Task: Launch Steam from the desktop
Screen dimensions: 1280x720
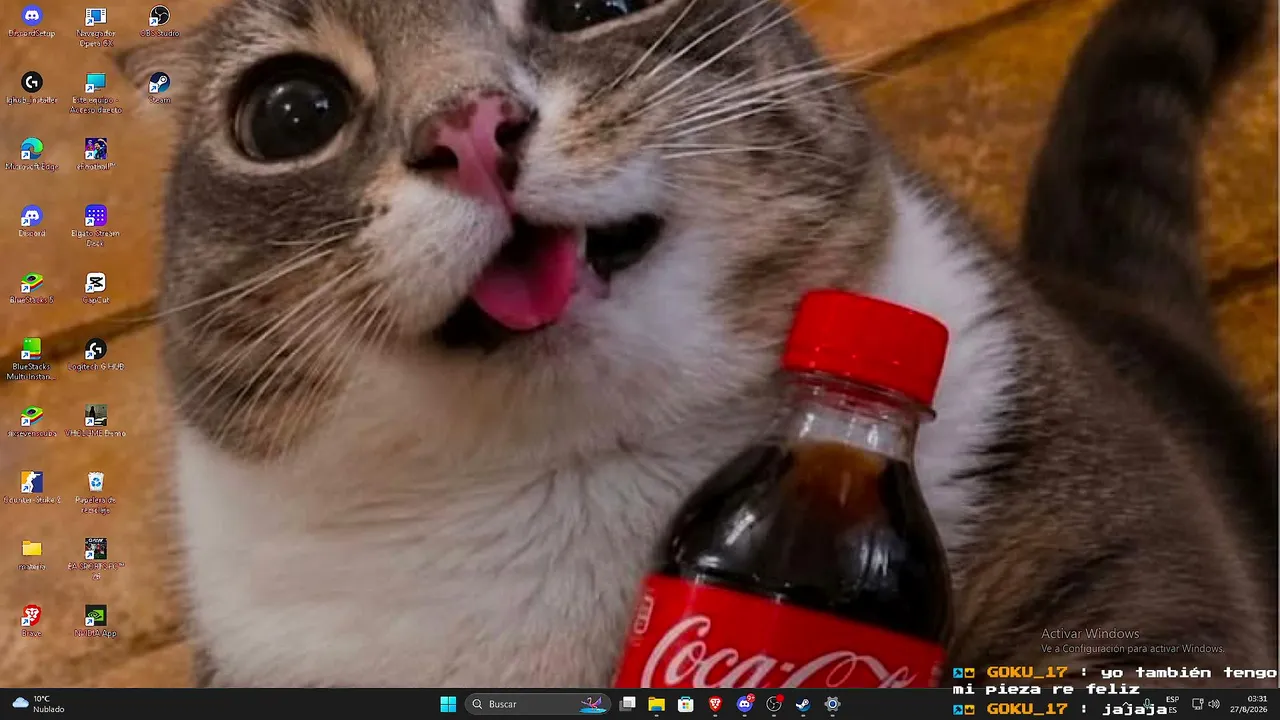Action: pyautogui.click(x=160, y=88)
